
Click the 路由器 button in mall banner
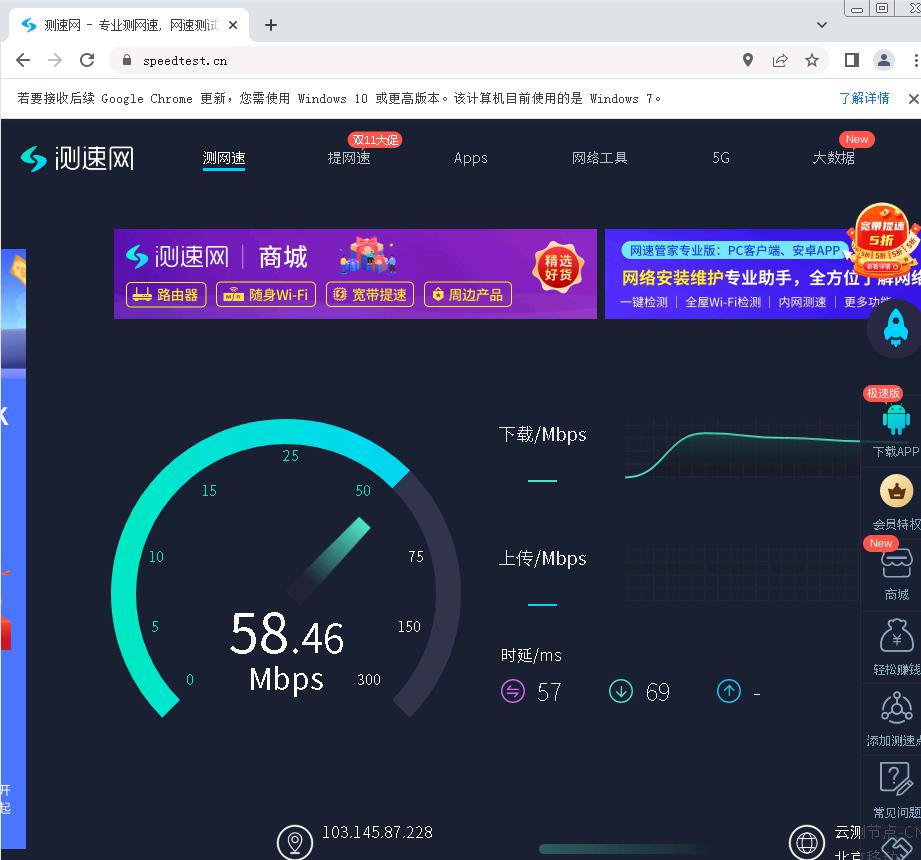[167, 295]
